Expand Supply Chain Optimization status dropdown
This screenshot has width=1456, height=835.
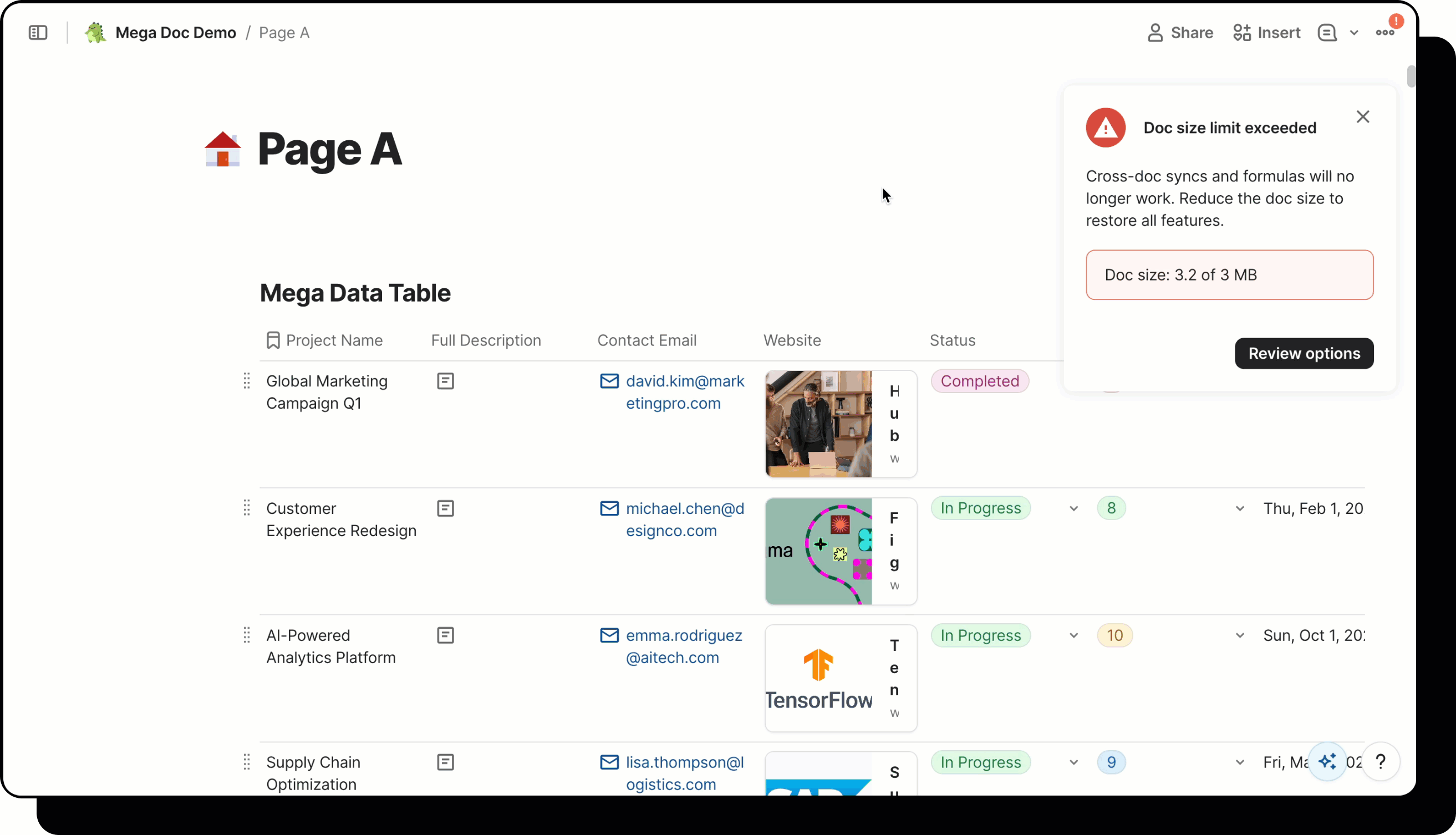(1073, 763)
